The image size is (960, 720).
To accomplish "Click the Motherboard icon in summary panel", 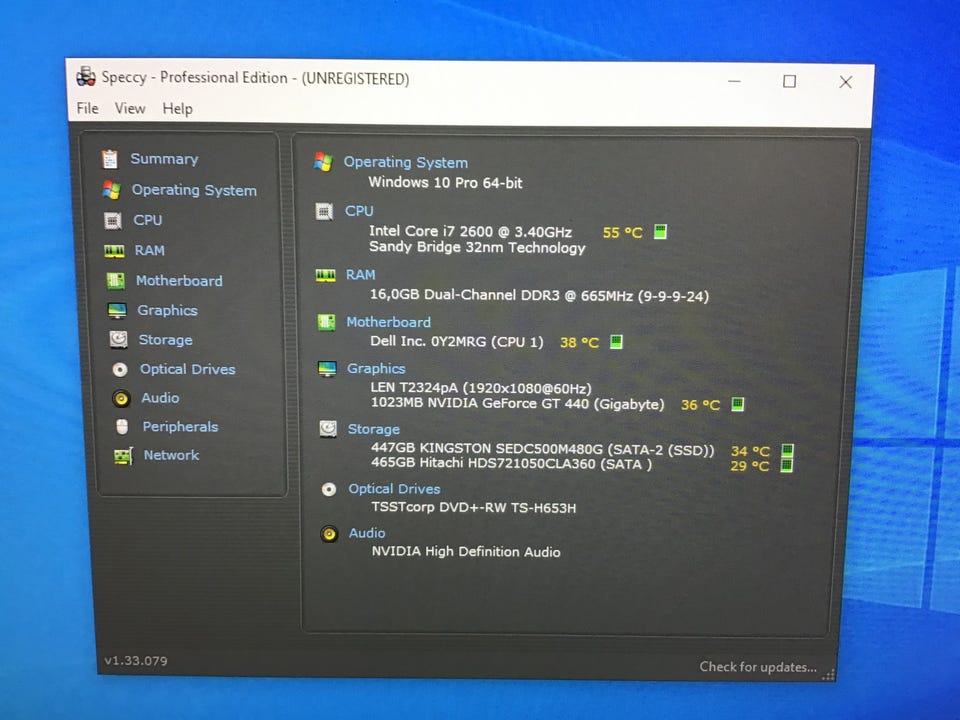I will click(x=326, y=322).
